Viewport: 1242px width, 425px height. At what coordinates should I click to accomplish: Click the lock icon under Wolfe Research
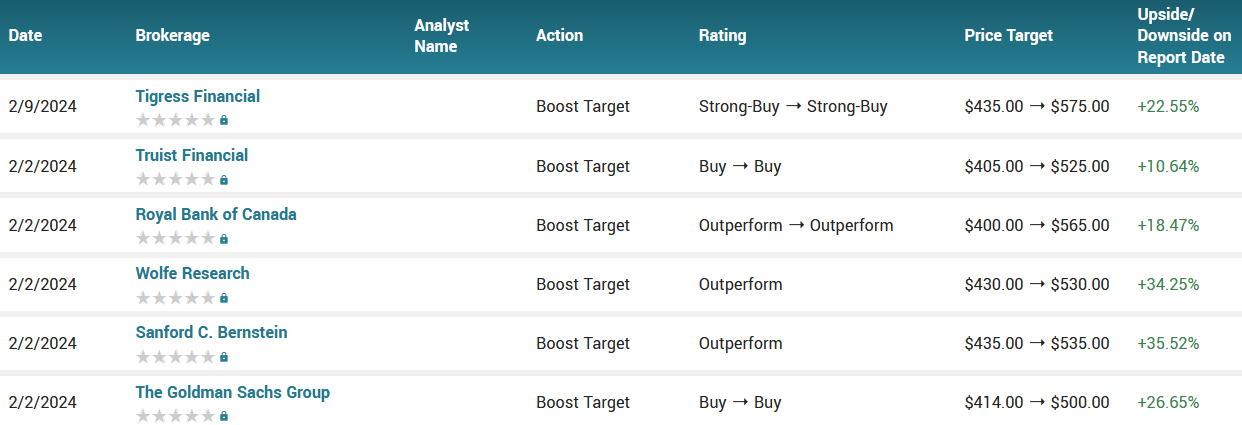point(224,298)
